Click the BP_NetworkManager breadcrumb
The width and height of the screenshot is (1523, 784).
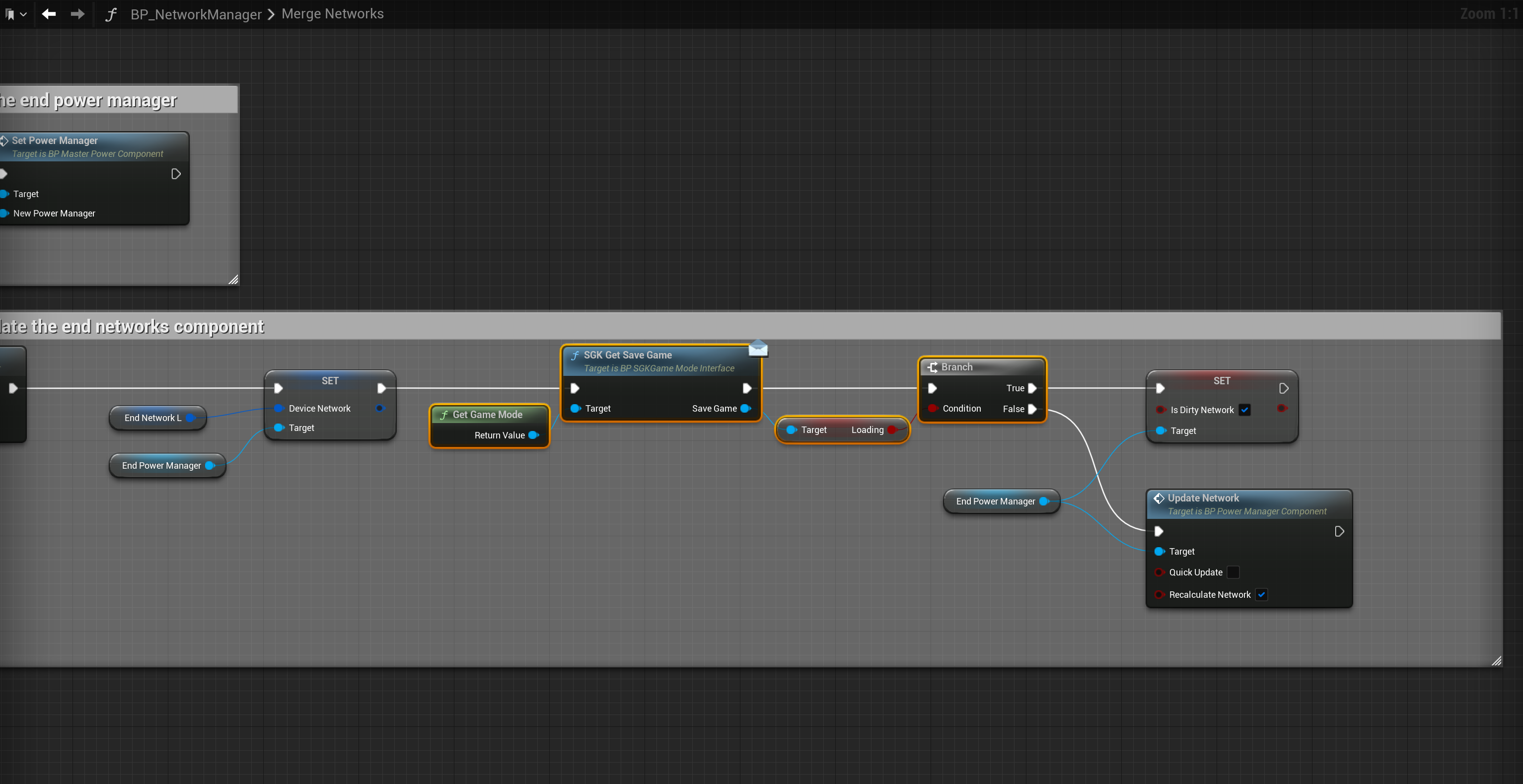click(x=196, y=14)
